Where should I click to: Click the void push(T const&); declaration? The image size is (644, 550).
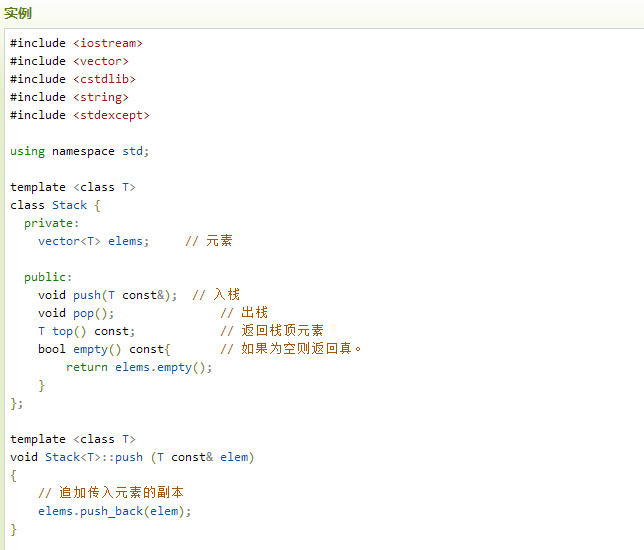pyautogui.click(x=108, y=295)
